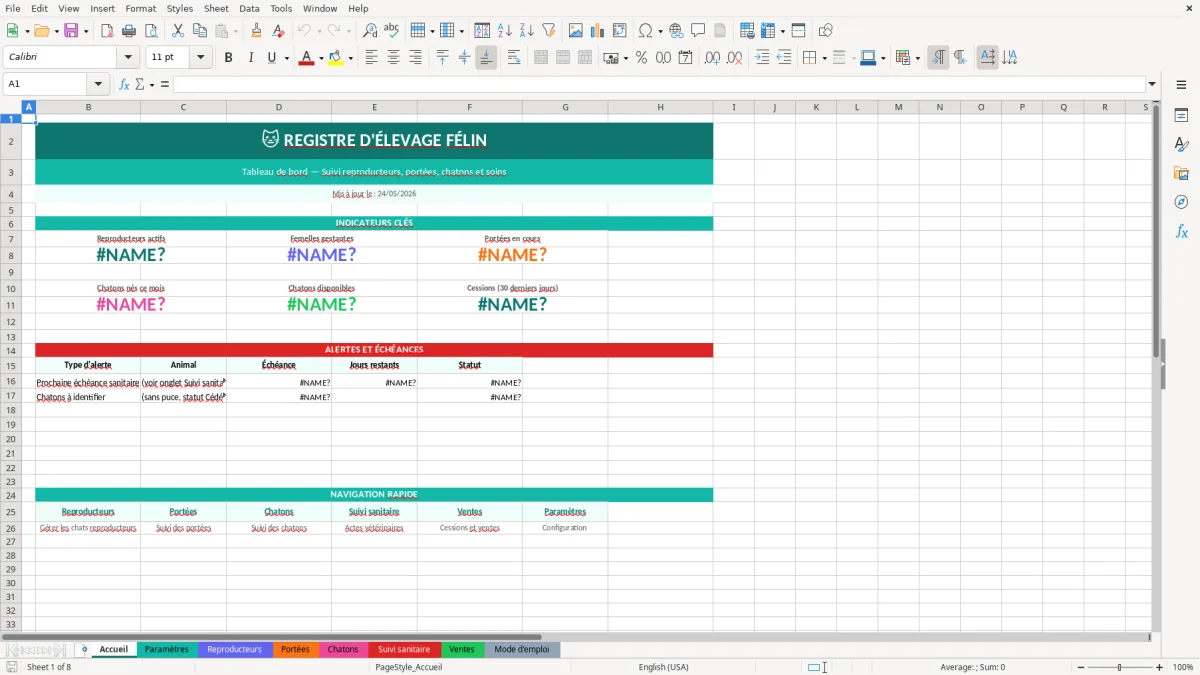Click the zoom in plus button
The width and height of the screenshot is (1200, 675).
1159,667
